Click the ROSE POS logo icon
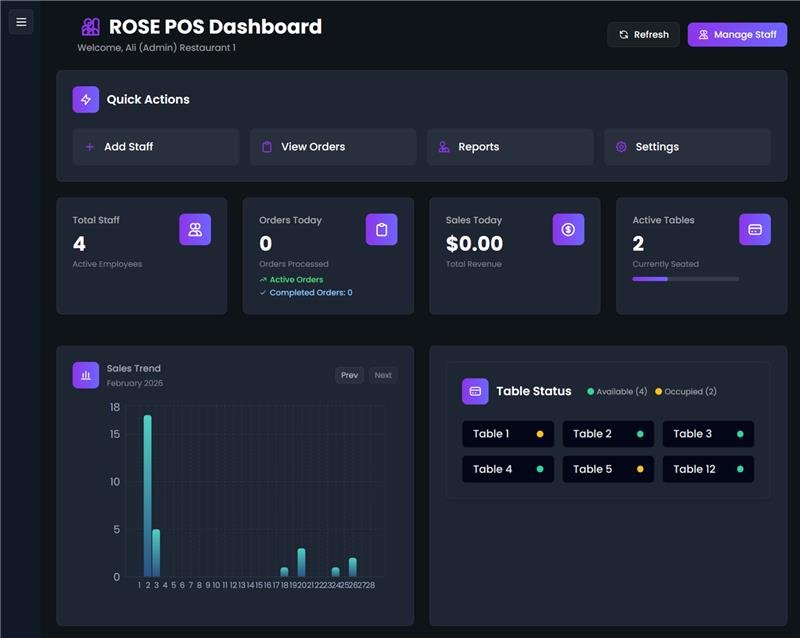 pos(90,27)
